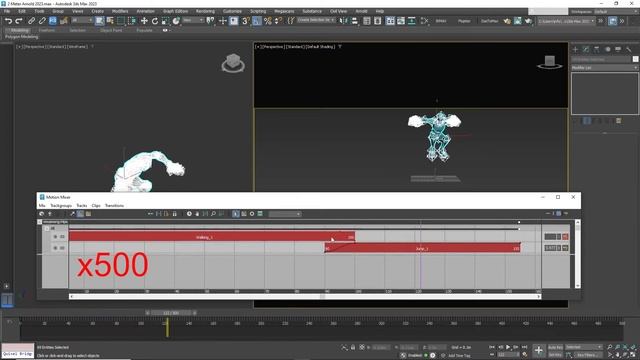
Task: Click the Redo arrow in the main toolbar
Action: (19, 21)
